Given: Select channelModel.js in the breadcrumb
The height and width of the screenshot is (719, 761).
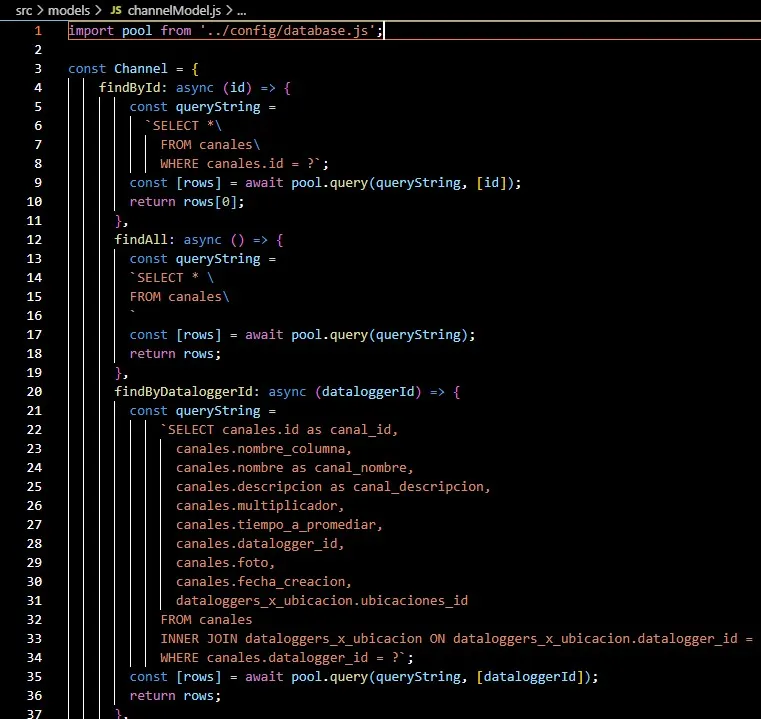Looking at the screenshot, I should click(x=174, y=10).
